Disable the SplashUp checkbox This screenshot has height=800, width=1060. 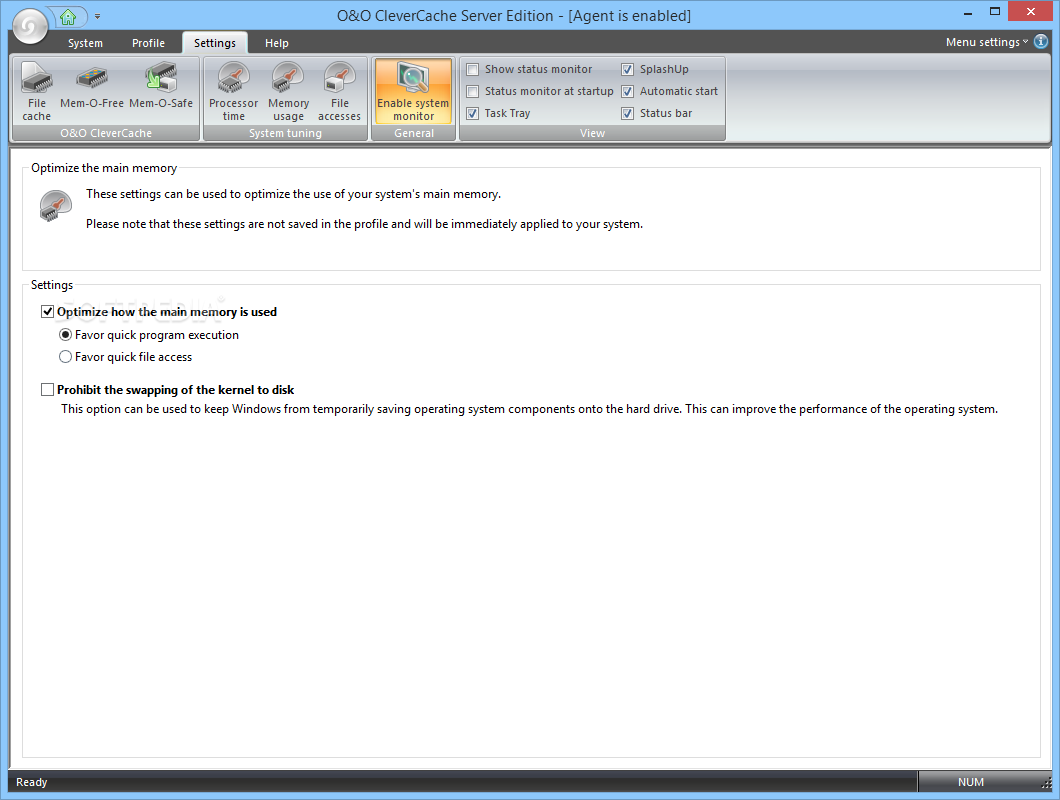pos(627,69)
